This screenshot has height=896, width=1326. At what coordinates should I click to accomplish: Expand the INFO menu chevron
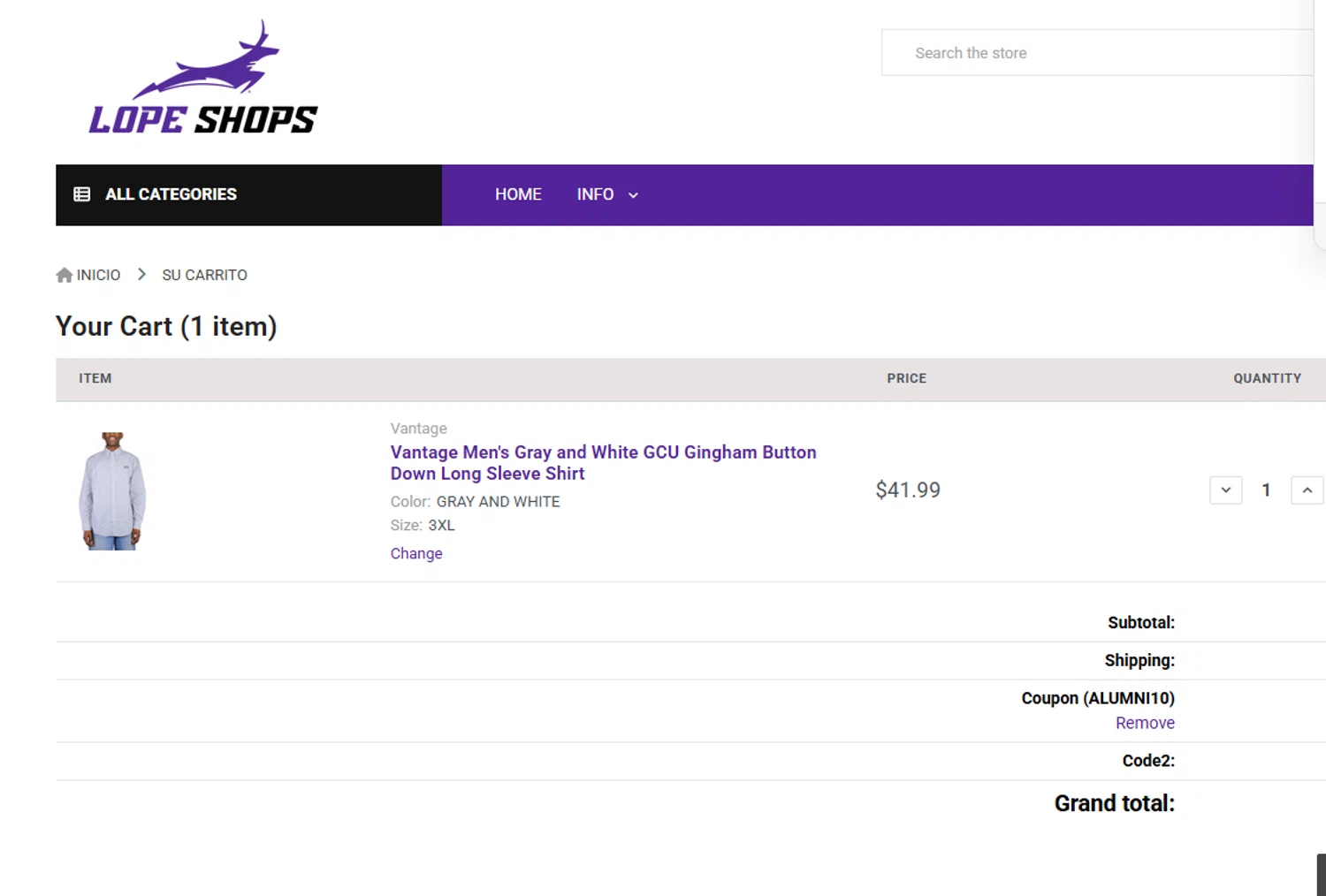click(633, 195)
